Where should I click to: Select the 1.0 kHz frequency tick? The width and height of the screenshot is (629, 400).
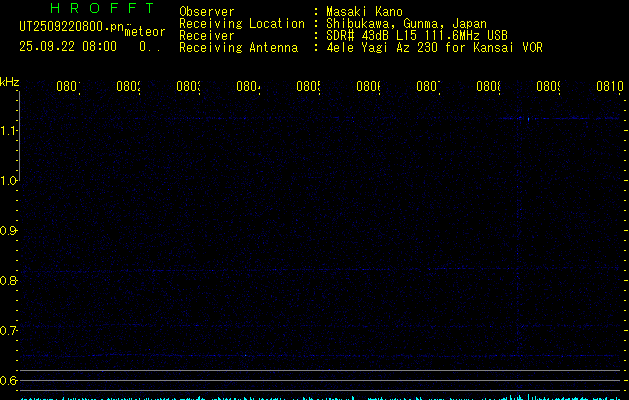click(x=9, y=181)
